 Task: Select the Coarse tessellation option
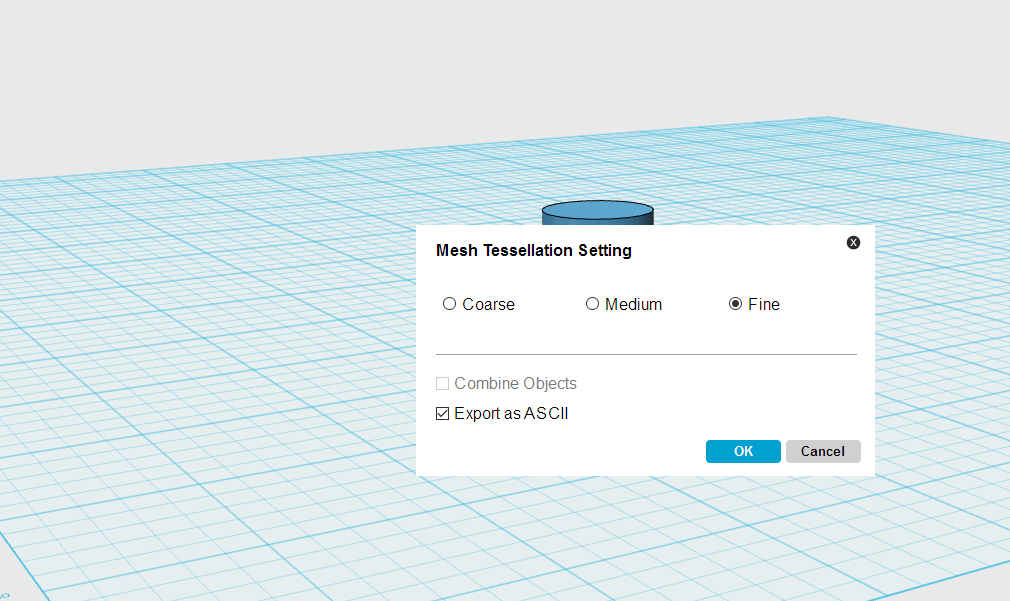pos(450,303)
